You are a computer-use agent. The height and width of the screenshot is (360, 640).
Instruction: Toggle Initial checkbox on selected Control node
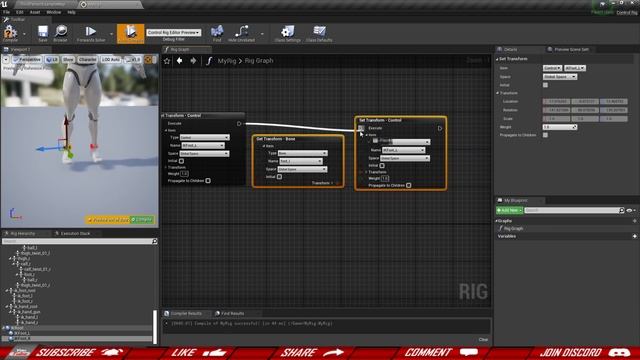(x=382, y=166)
